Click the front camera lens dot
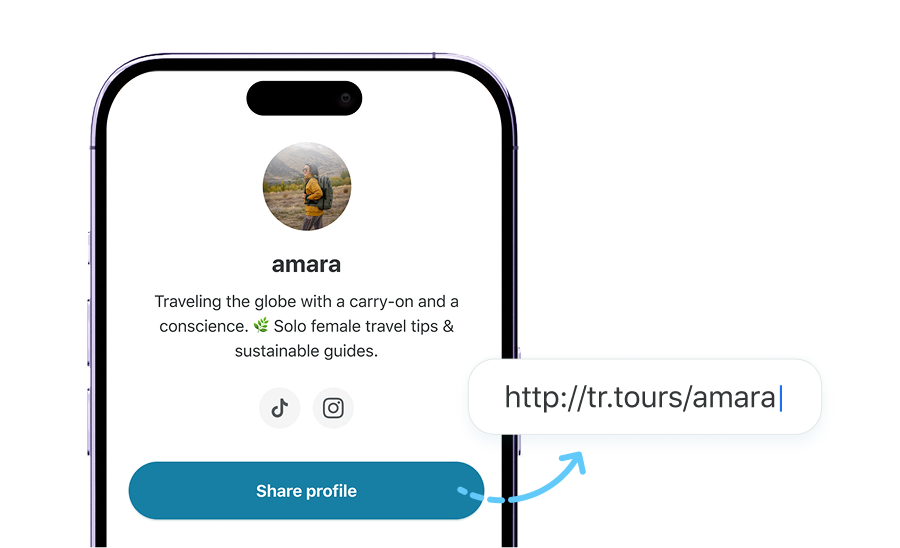The height and width of the screenshot is (548, 900). (x=346, y=98)
